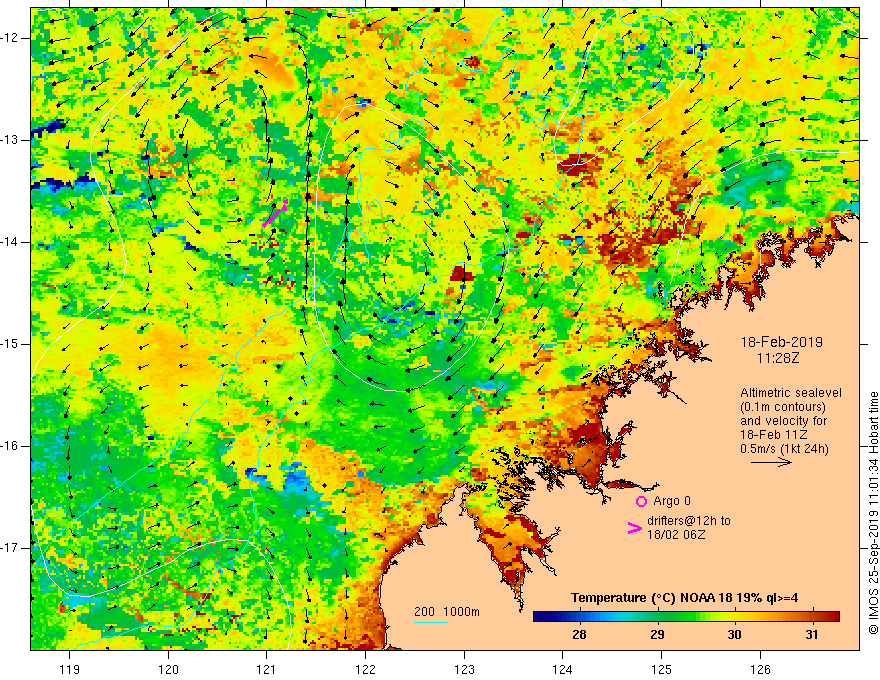Click the longitude 123 axis label

pyautogui.click(x=464, y=669)
